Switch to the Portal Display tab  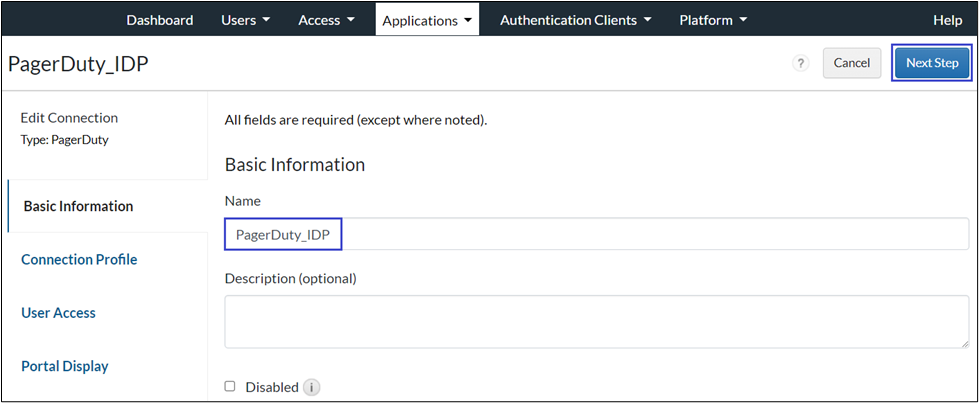pyautogui.click(x=64, y=366)
